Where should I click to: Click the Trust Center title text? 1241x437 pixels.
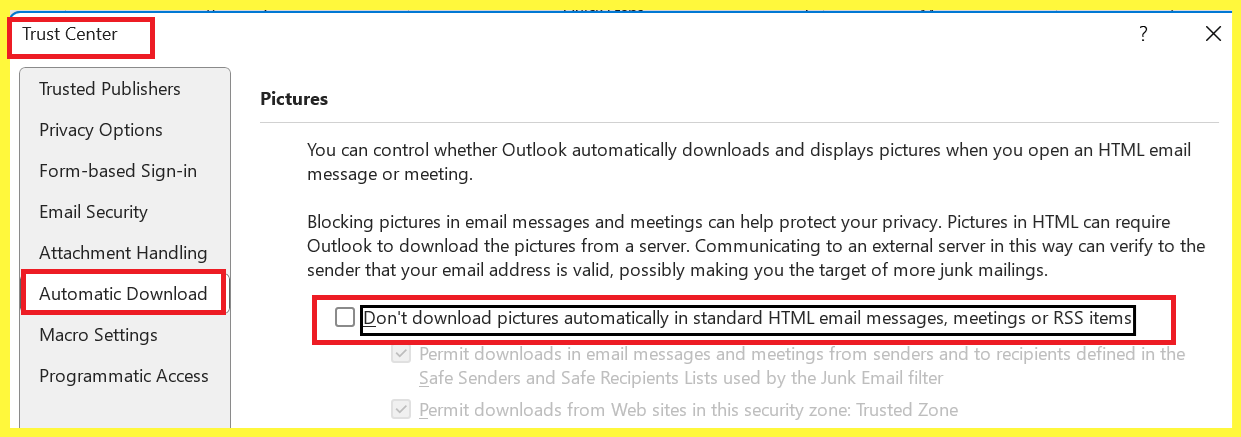(70, 34)
